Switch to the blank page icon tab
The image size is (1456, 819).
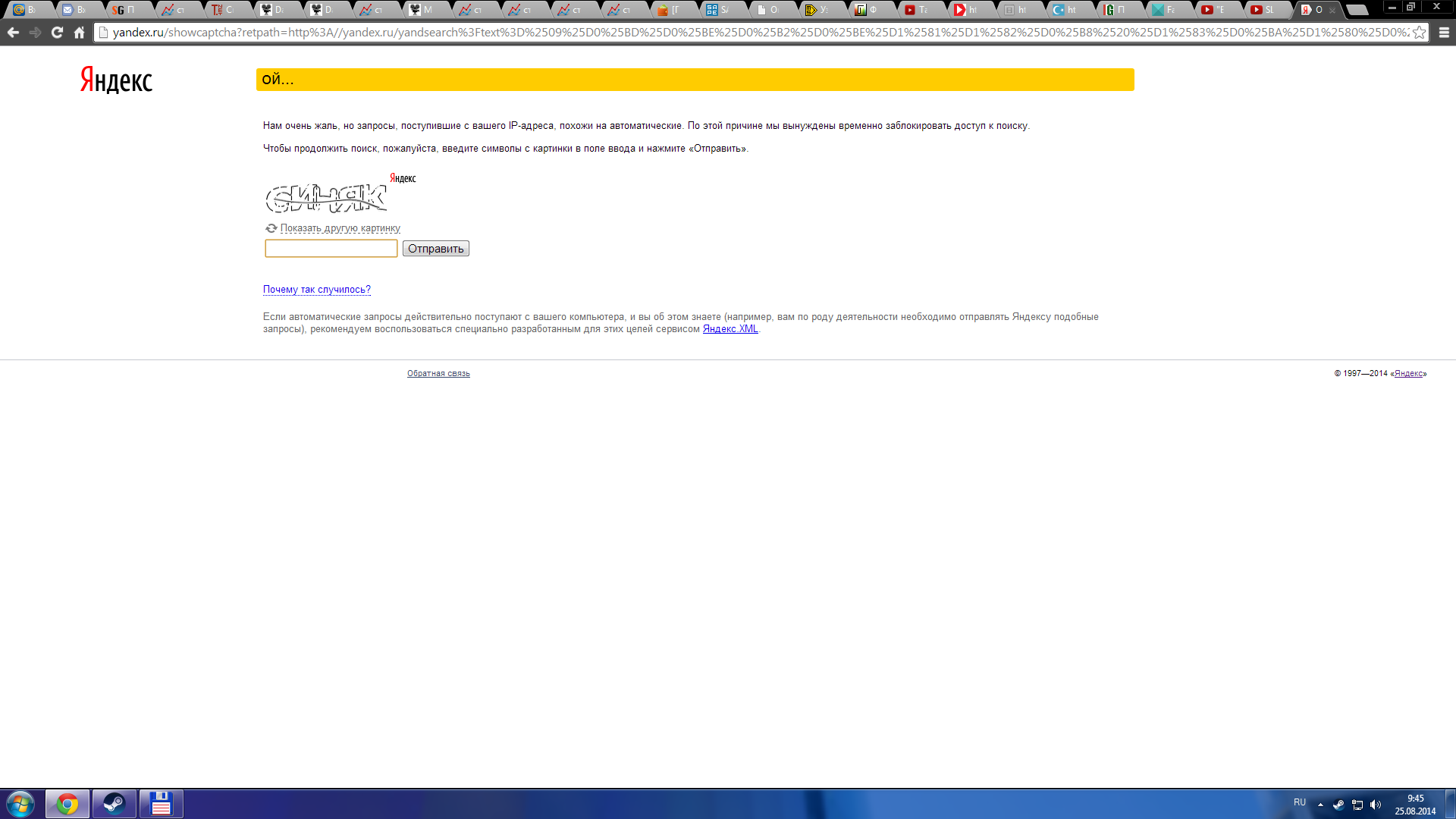point(768,10)
